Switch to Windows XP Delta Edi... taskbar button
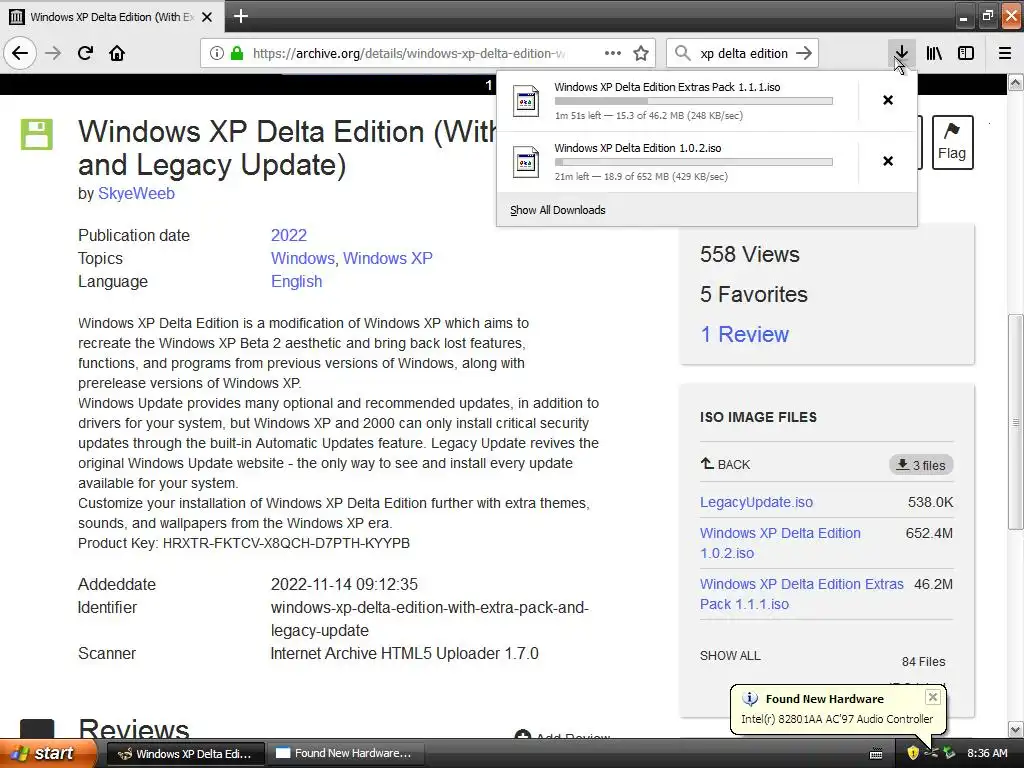The width and height of the screenshot is (1024, 768). [x=185, y=754]
